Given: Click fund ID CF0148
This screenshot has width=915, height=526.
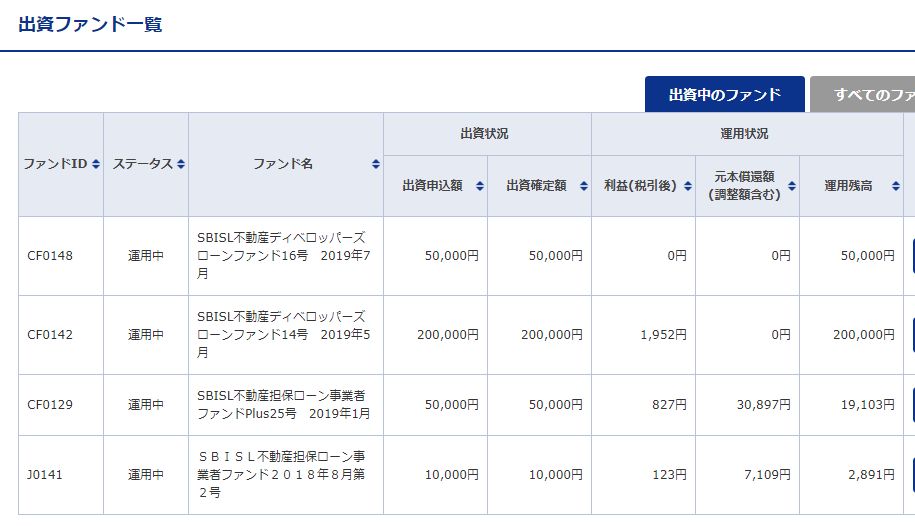Looking at the screenshot, I should tap(50, 256).
